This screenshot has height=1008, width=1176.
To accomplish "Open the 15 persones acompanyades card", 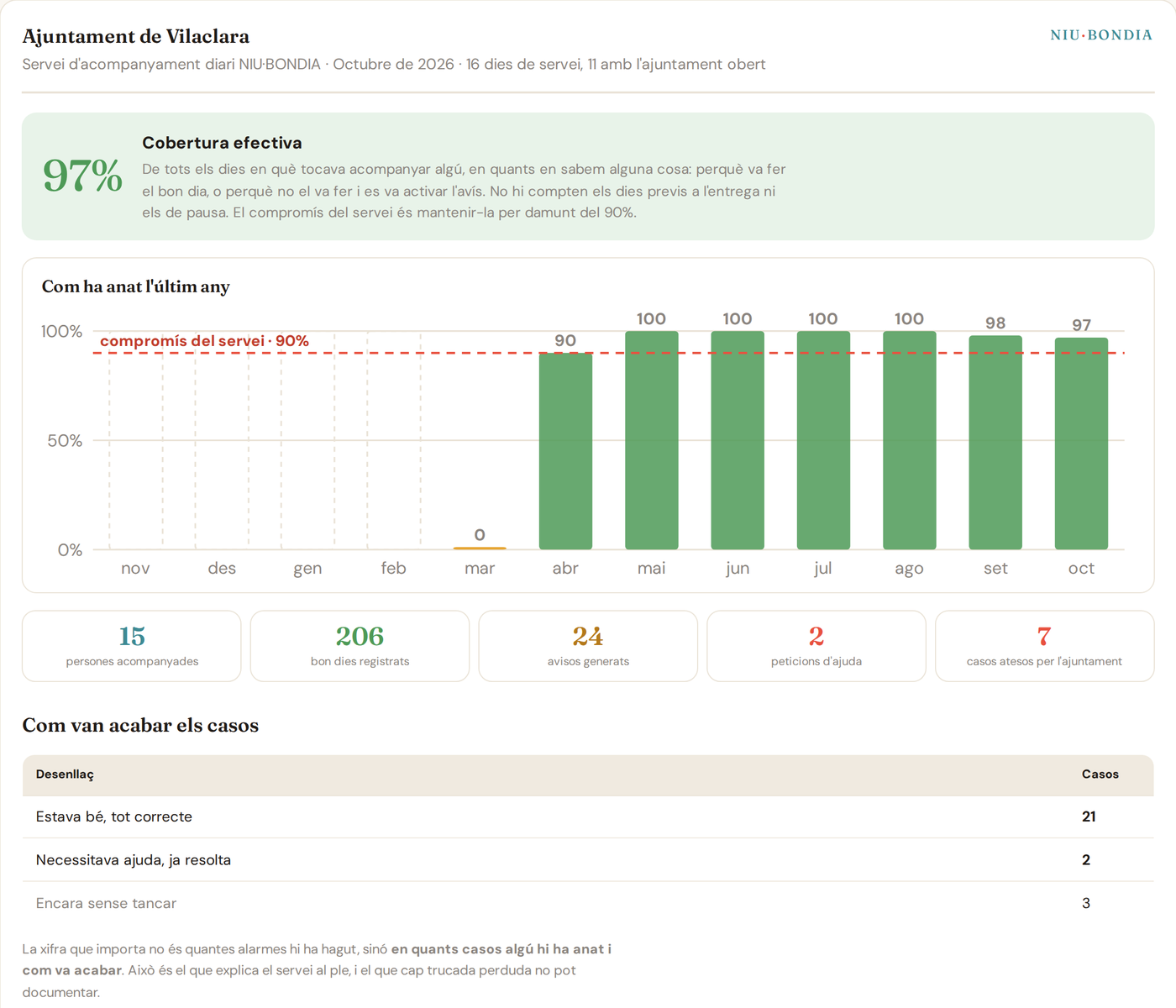I will click(132, 646).
